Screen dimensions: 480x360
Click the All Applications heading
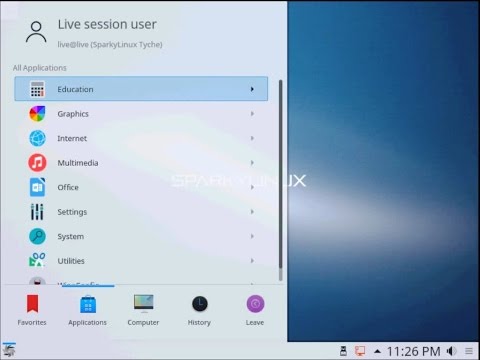(x=40, y=68)
